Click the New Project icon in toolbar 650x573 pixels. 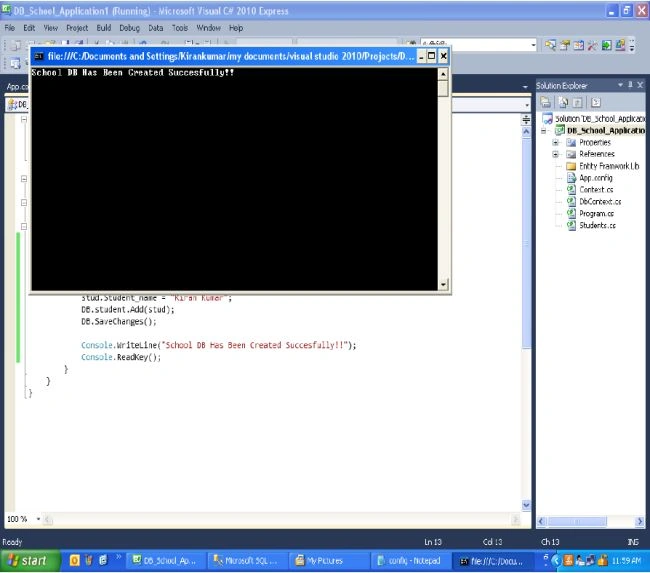coord(16,45)
